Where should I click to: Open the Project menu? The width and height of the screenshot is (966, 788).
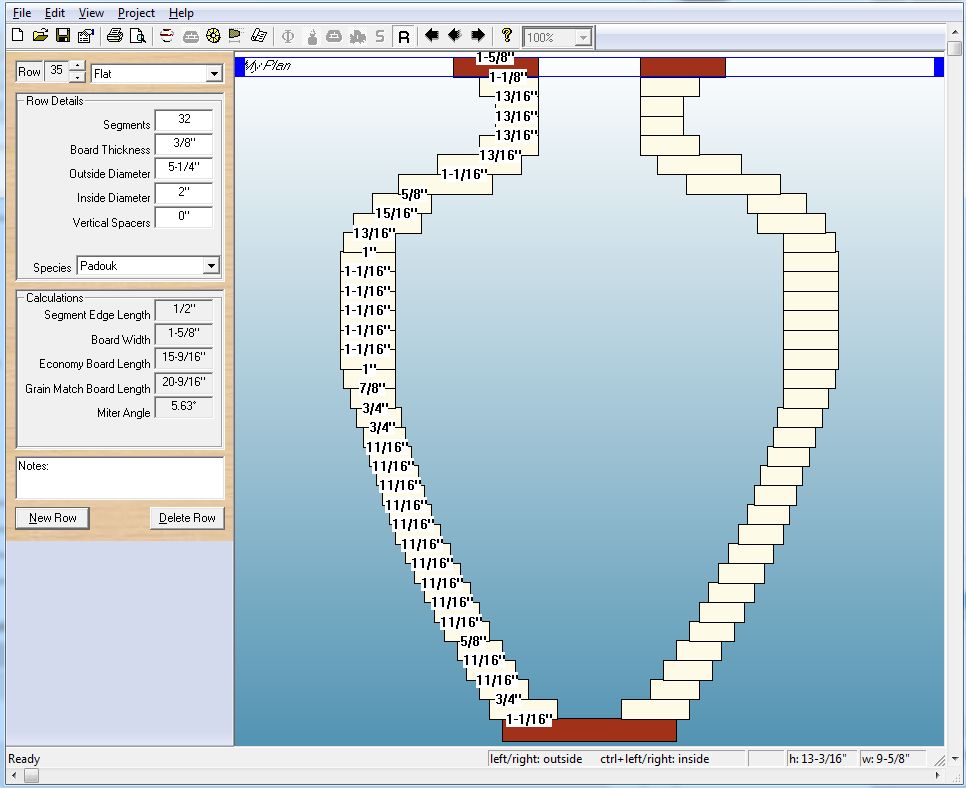coord(136,13)
